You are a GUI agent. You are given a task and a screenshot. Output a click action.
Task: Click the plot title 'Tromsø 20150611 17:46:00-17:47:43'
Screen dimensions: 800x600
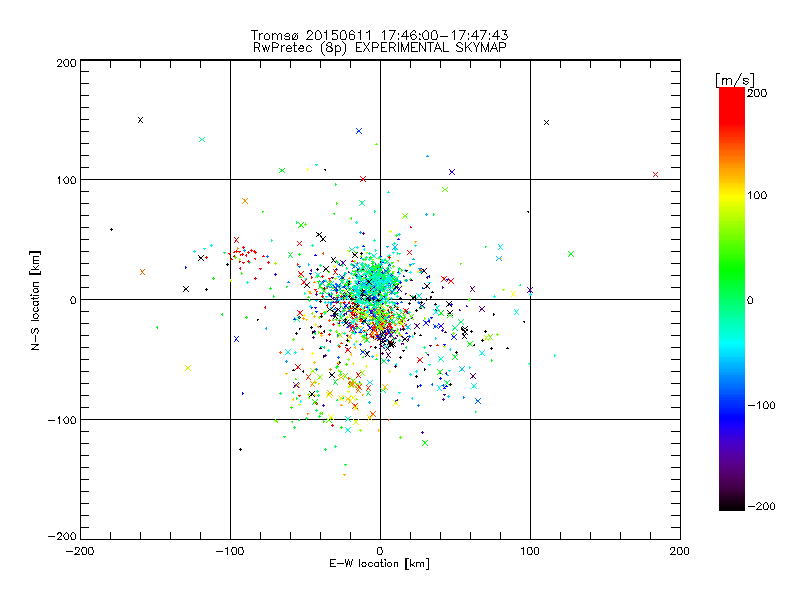pyautogui.click(x=379, y=35)
